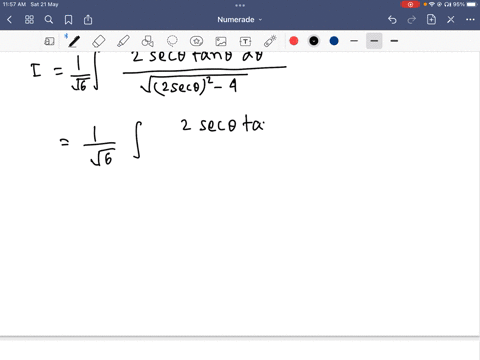Select the Lasso selection tool

pyautogui.click(x=172, y=41)
